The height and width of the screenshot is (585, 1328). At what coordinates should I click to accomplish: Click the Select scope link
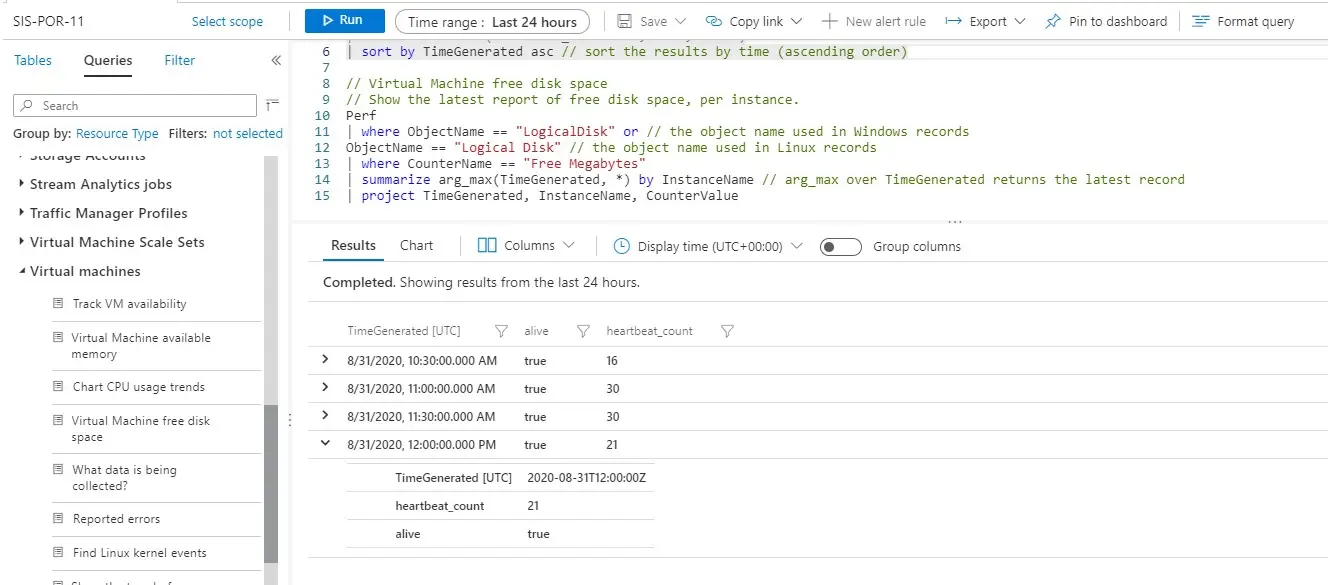click(x=227, y=21)
